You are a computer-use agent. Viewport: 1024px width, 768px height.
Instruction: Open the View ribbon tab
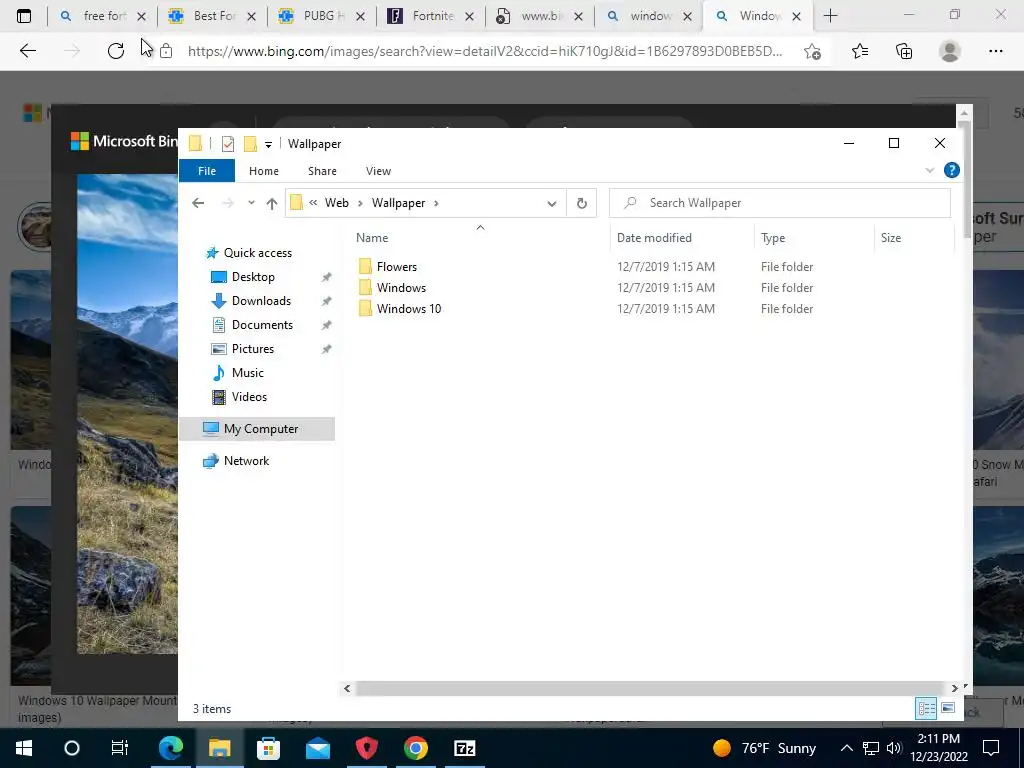click(x=378, y=170)
